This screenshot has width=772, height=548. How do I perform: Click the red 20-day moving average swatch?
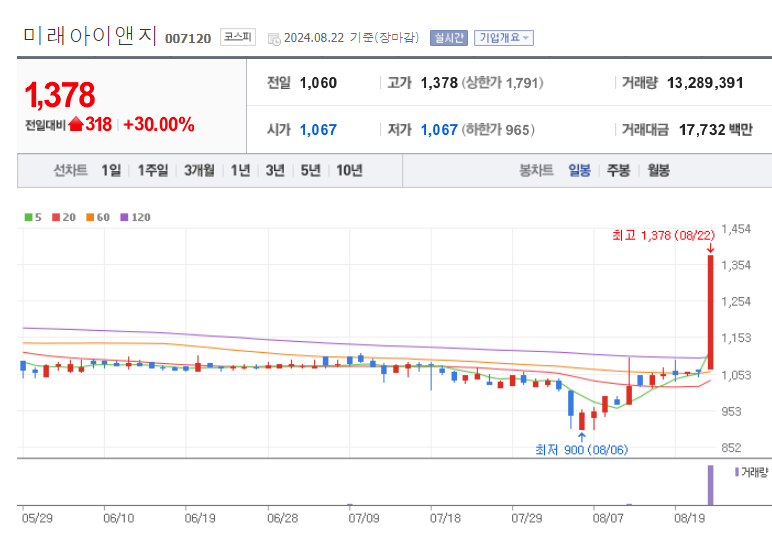(x=56, y=217)
